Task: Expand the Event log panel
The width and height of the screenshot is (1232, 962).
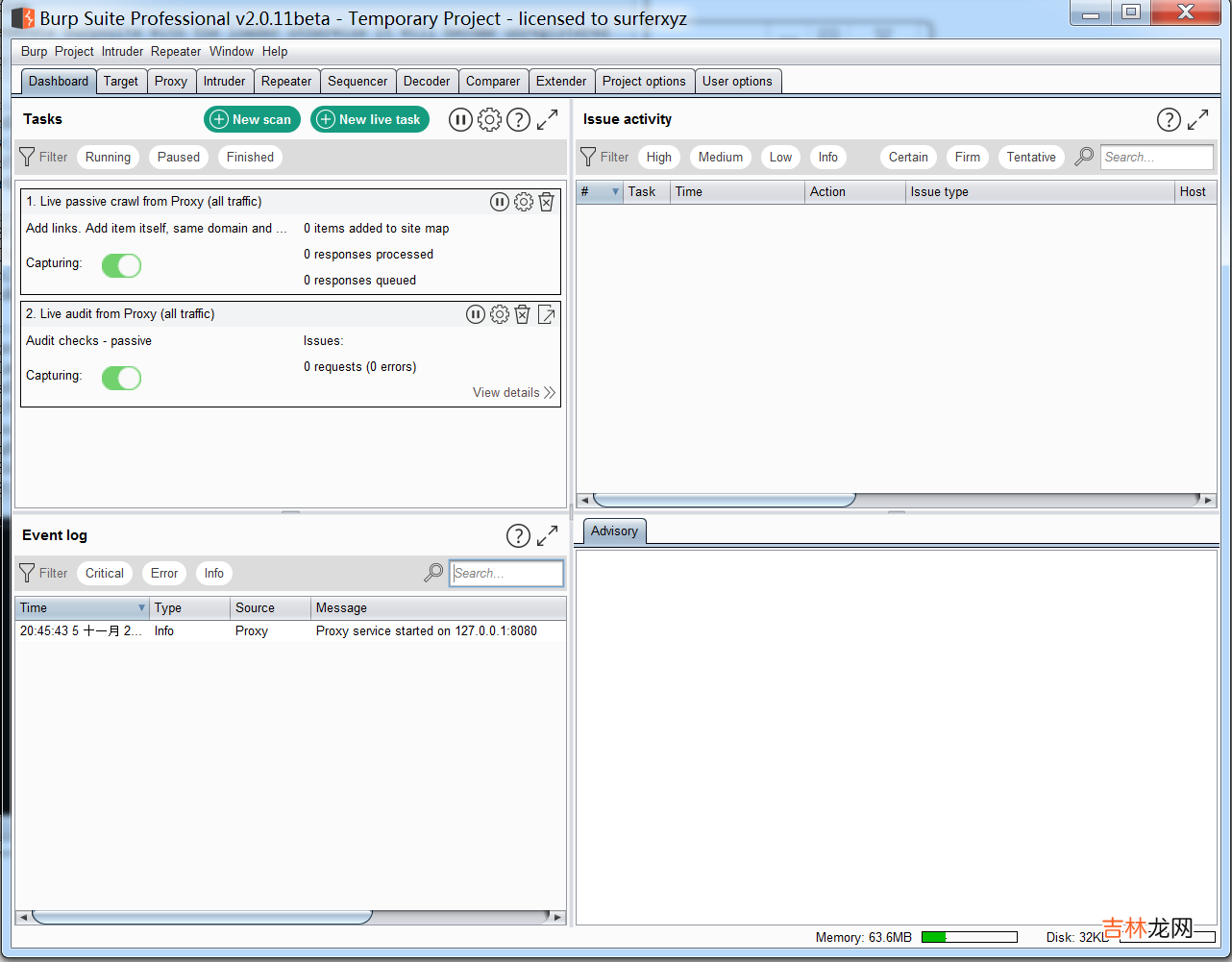Action: [x=547, y=535]
